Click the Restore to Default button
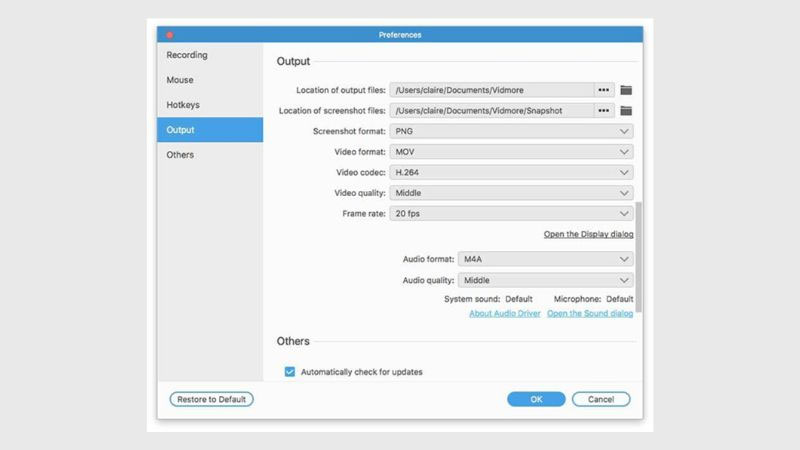Image resolution: width=800 pixels, height=450 pixels. pos(211,399)
